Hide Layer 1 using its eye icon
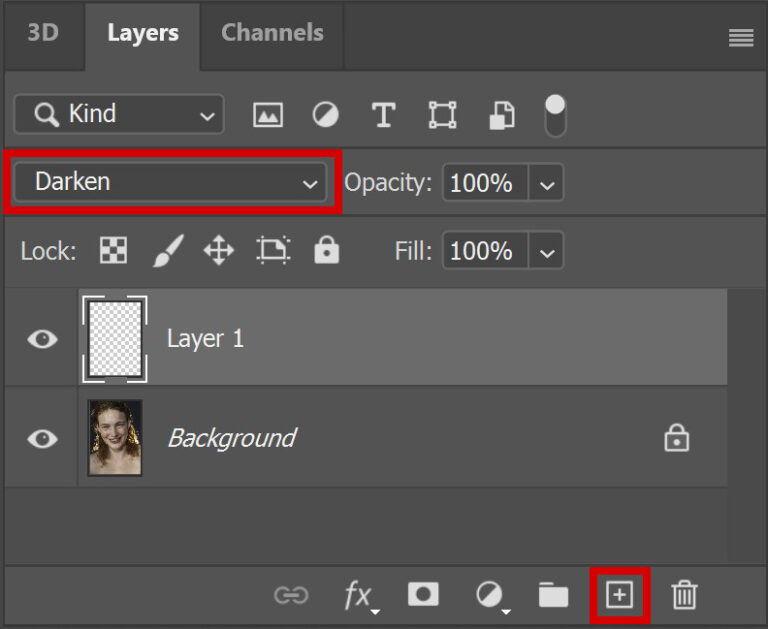 point(42,339)
